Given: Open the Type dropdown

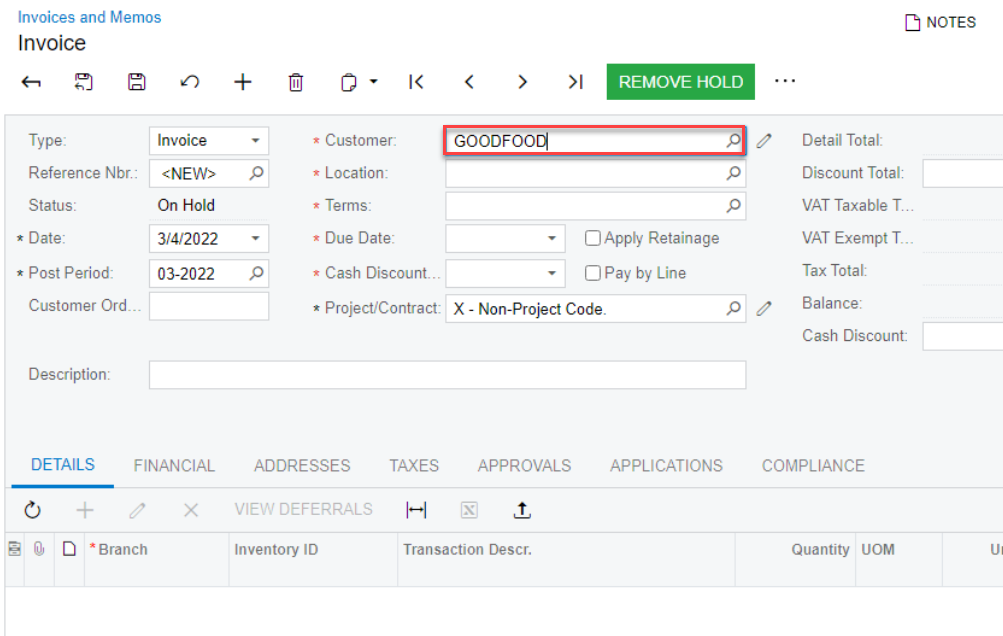Looking at the screenshot, I should pos(254,140).
